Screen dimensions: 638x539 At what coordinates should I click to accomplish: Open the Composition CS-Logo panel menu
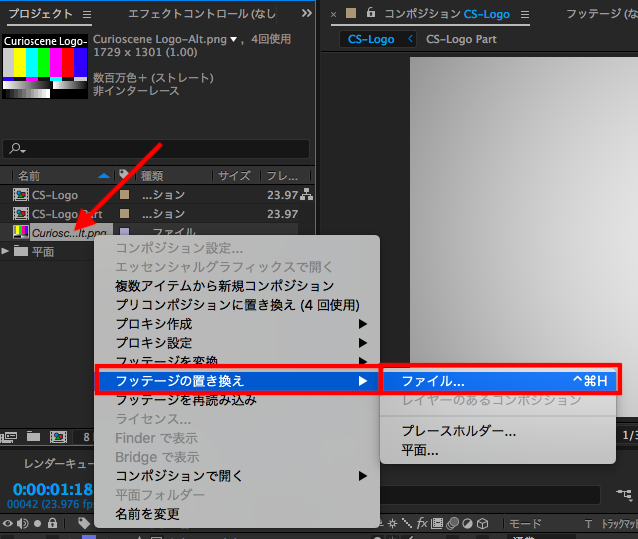tap(525, 15)
